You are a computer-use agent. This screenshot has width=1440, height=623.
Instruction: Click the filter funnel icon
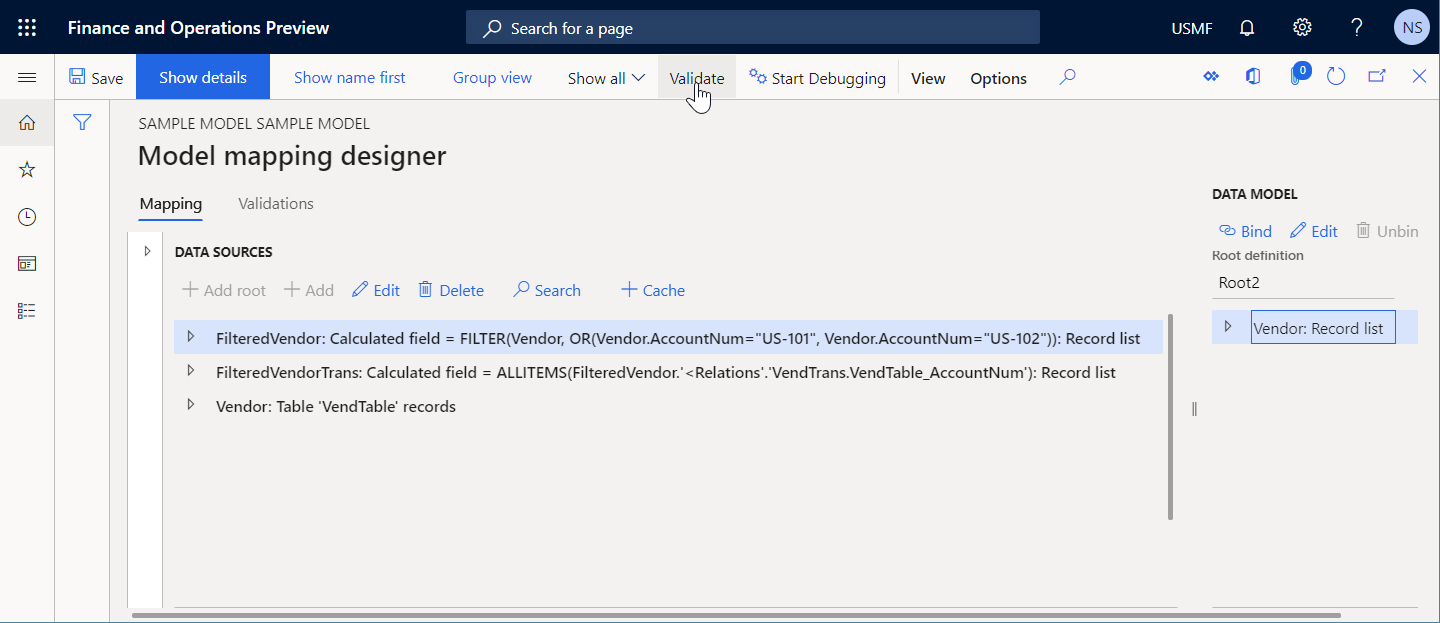82,122
